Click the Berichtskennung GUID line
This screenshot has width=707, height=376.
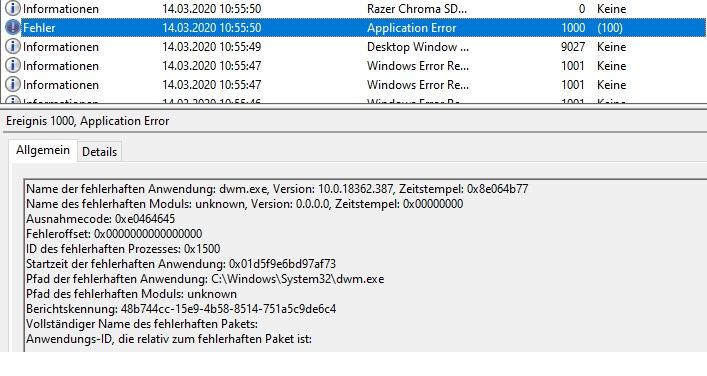click(181, 309)
